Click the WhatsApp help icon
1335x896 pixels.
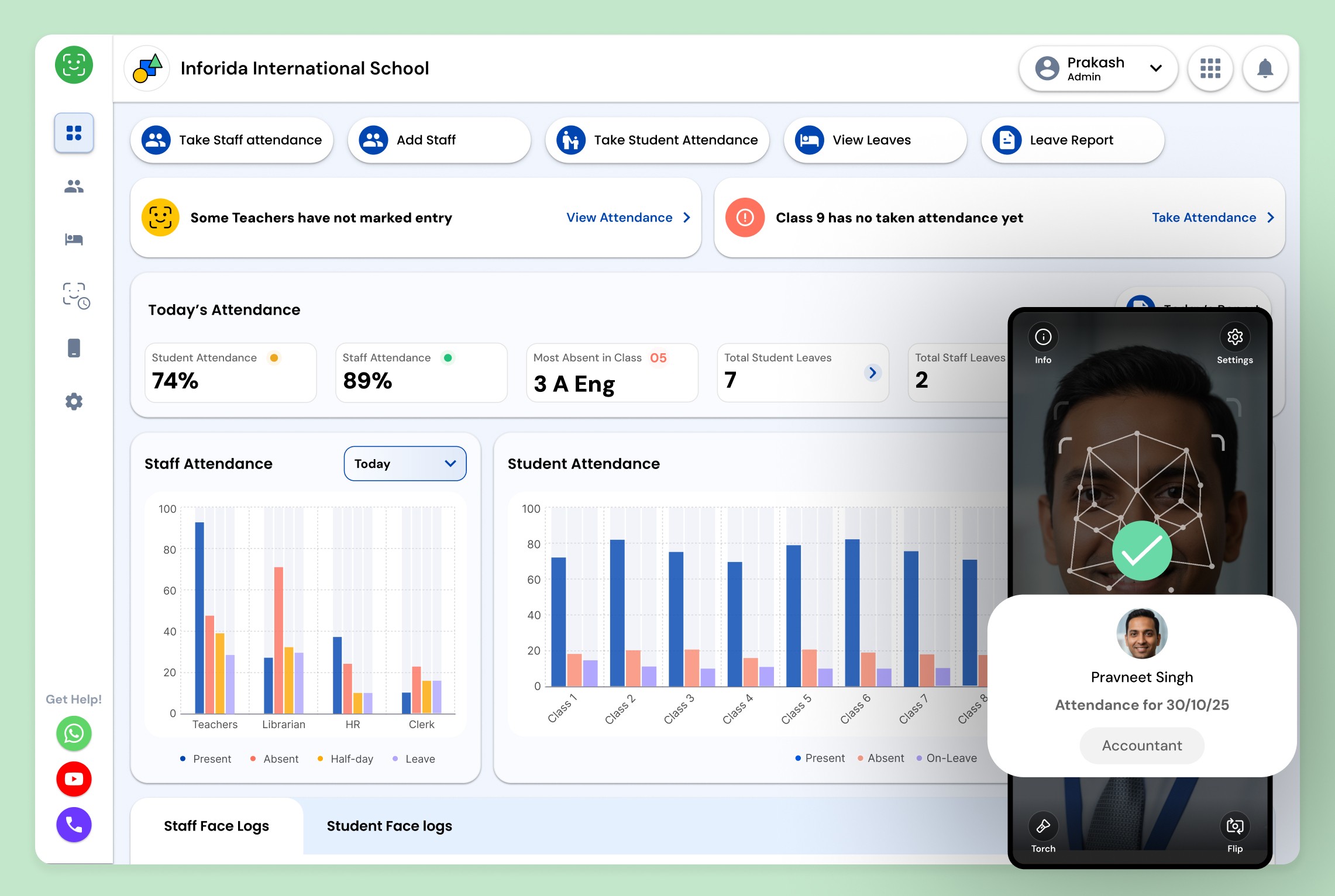pyautogui.click(x=74, y=733)
